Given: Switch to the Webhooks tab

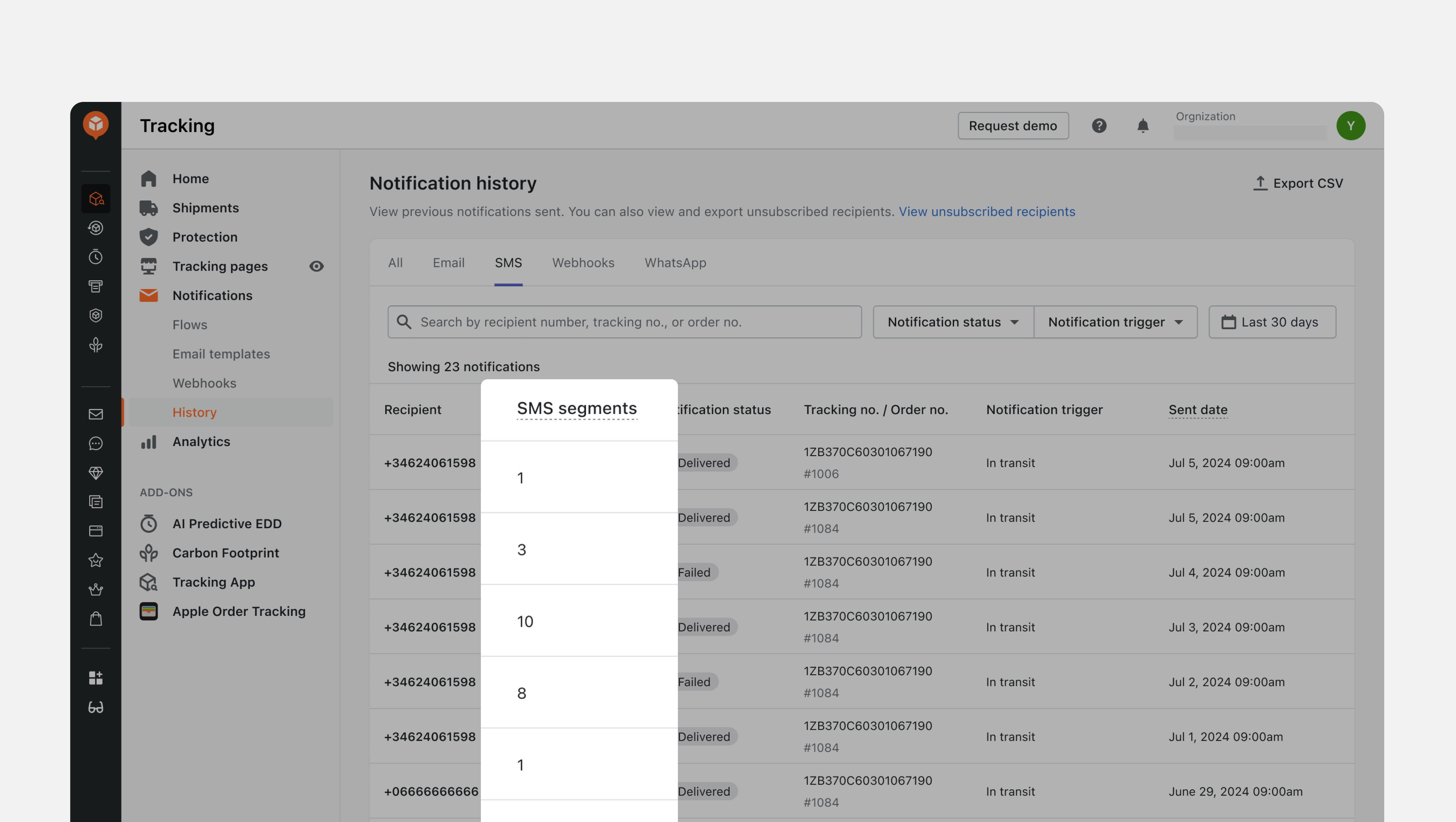Looking at the screenshot, I should point(583,263).
